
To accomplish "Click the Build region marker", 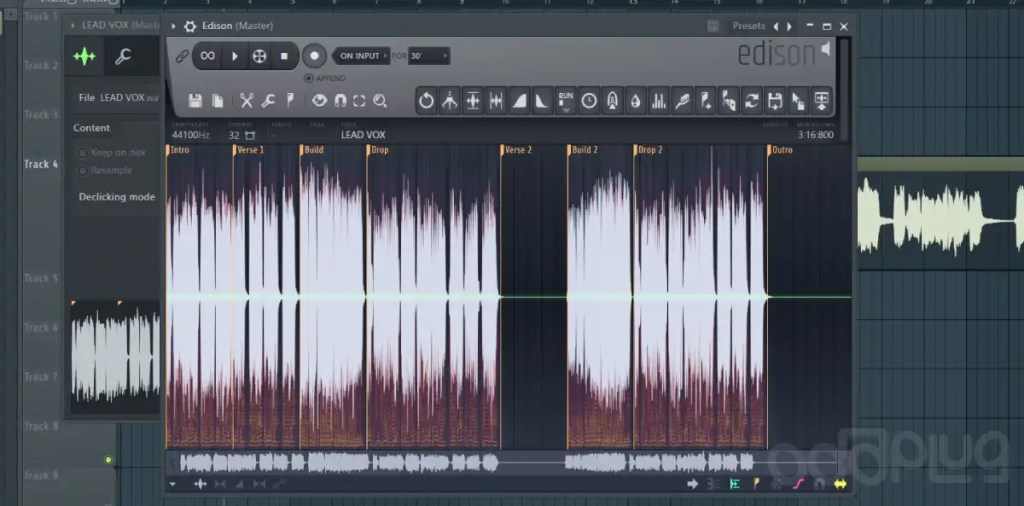I will pyautogui.click(x=312, y=150).
